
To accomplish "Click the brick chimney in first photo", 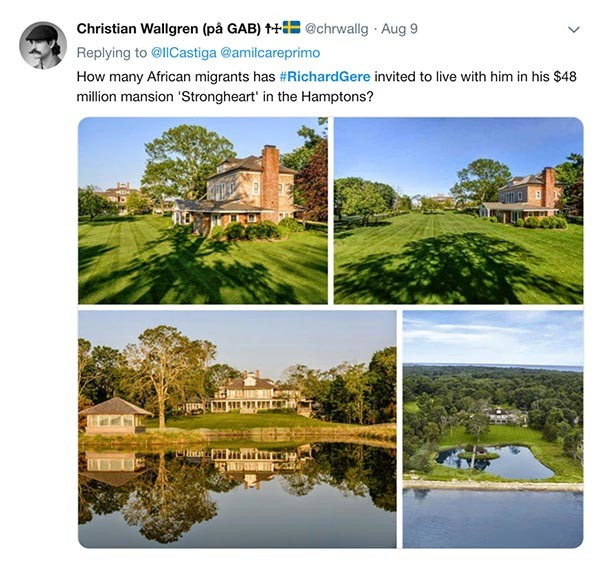I will pyautogui.click(x=270, y=183).
